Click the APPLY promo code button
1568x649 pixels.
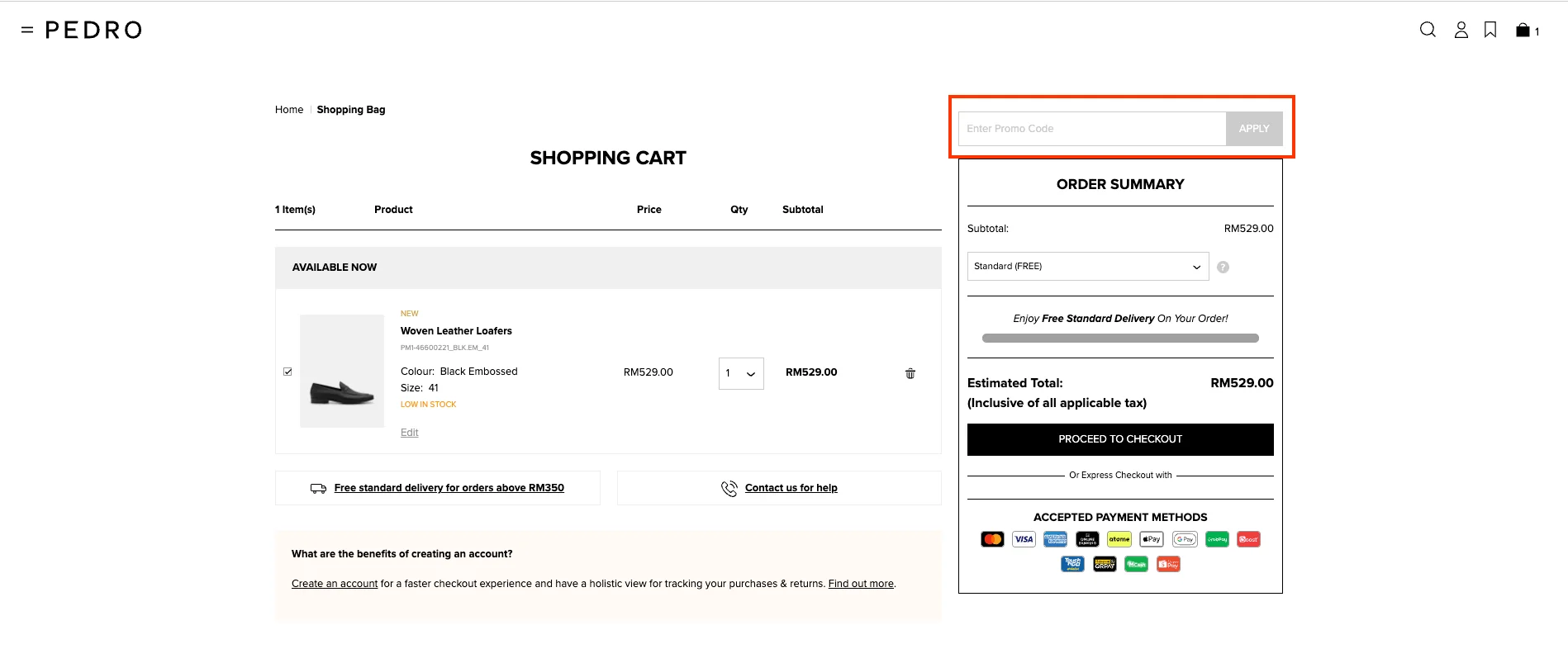[x=1254, y=129]
